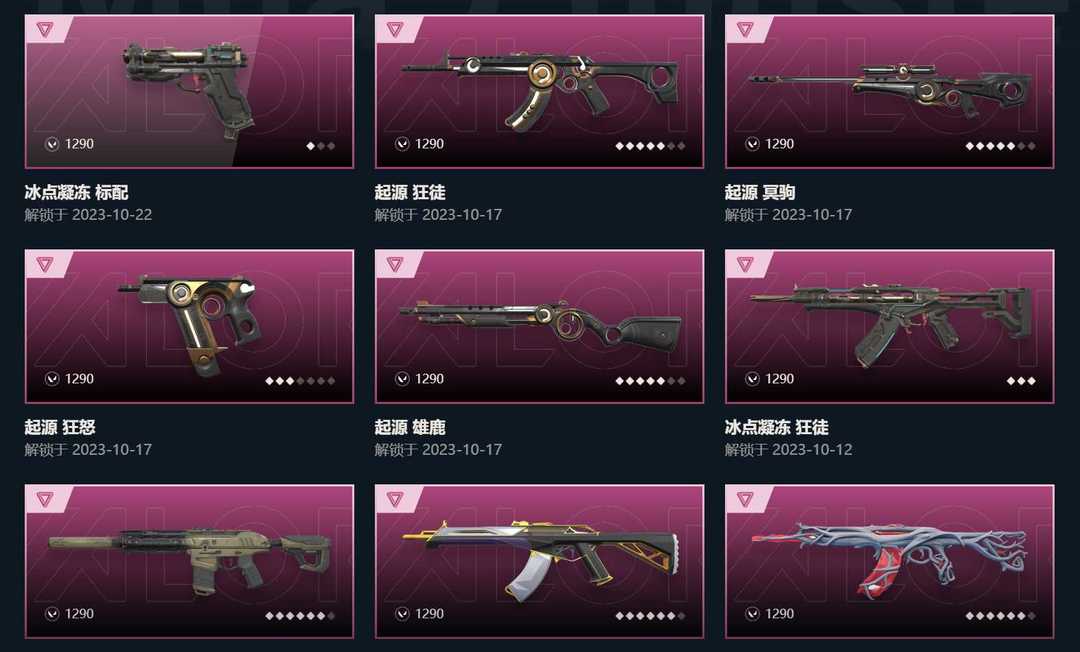
Task: Click the unlock date 2023-10-22 text
Action: 112,215
